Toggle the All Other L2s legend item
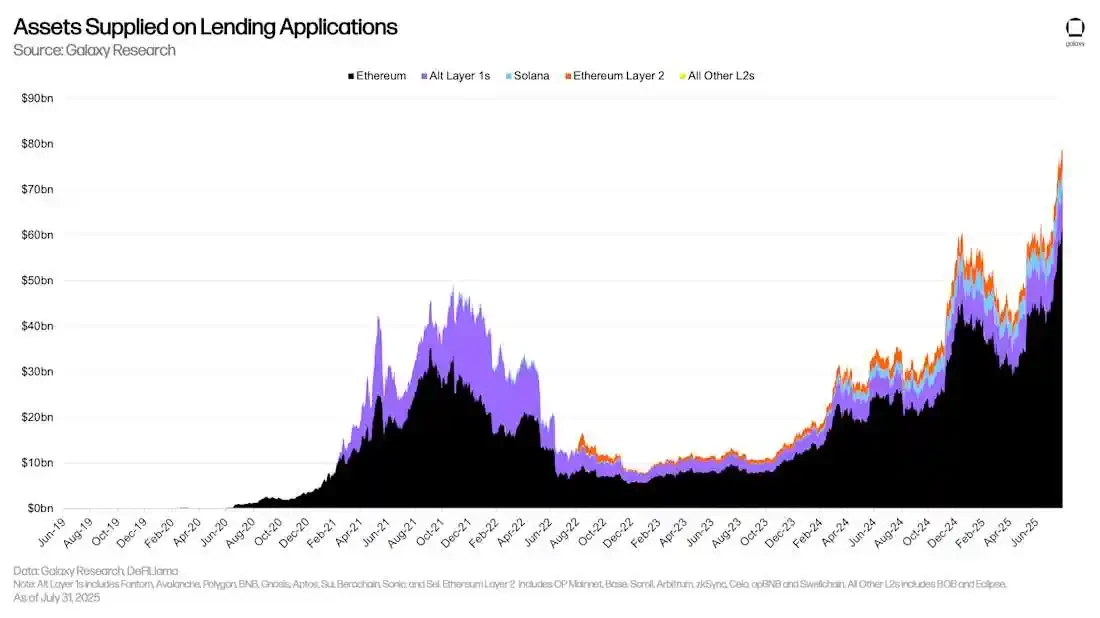Image resolution: width=1100 pixels, height=618 pixels. click(719, 75)
